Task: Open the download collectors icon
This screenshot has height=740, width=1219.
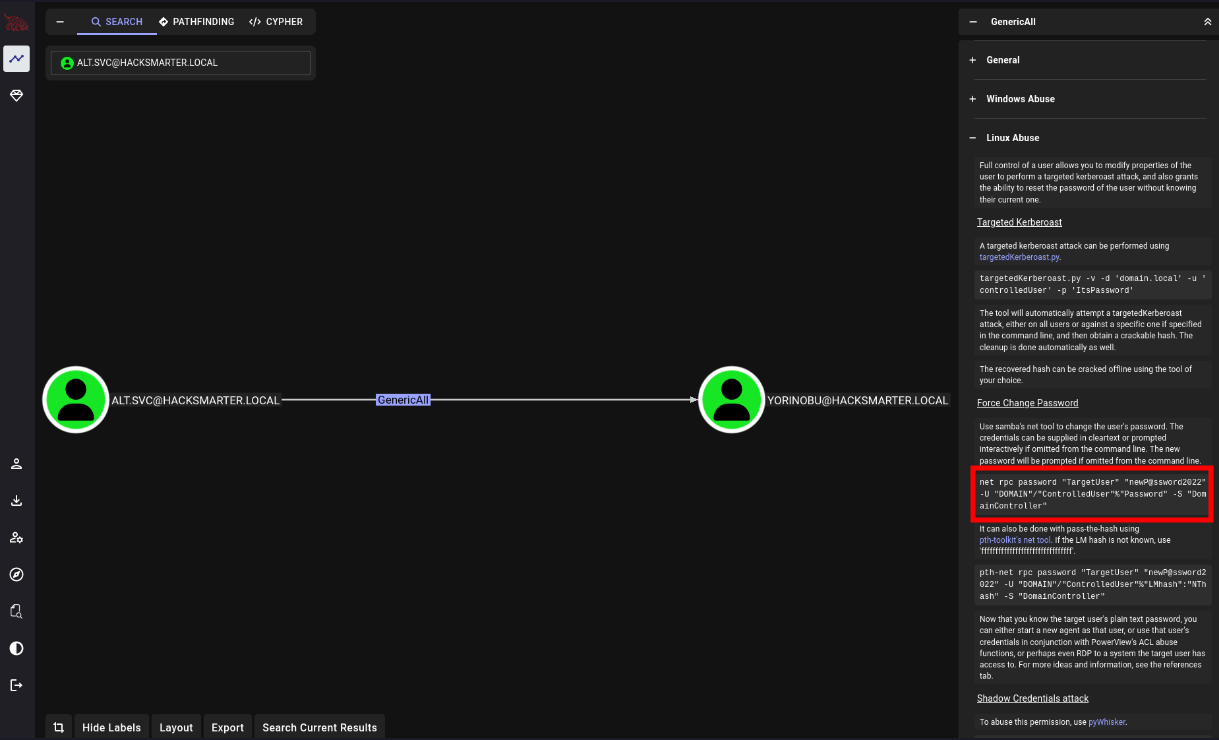Action: (x=16, y=501)
